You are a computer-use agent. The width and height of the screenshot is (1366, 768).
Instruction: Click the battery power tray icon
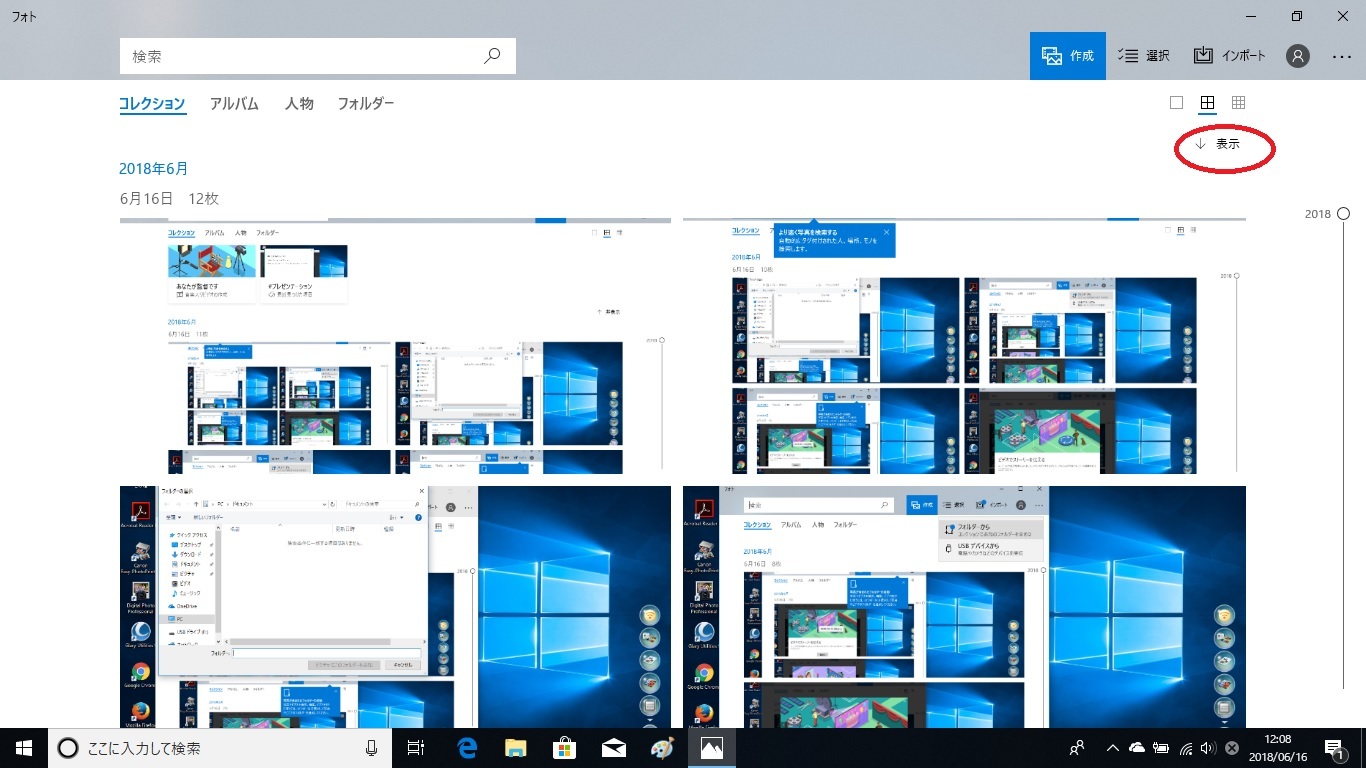coord(1161,748)
